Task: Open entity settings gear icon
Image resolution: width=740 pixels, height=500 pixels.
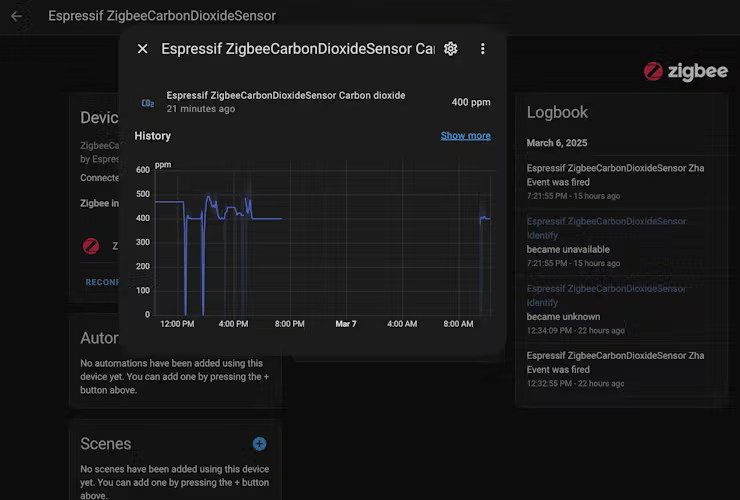Action: tap(451, 49)
